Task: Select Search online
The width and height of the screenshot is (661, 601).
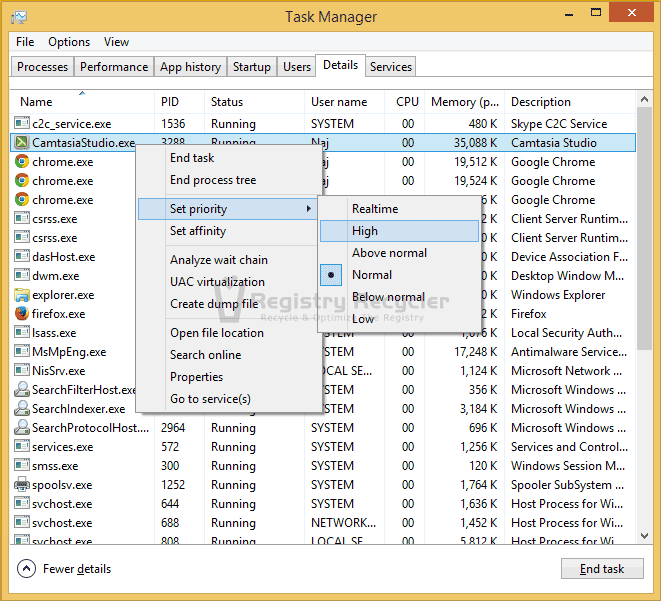Action: [x=228, y=355]
